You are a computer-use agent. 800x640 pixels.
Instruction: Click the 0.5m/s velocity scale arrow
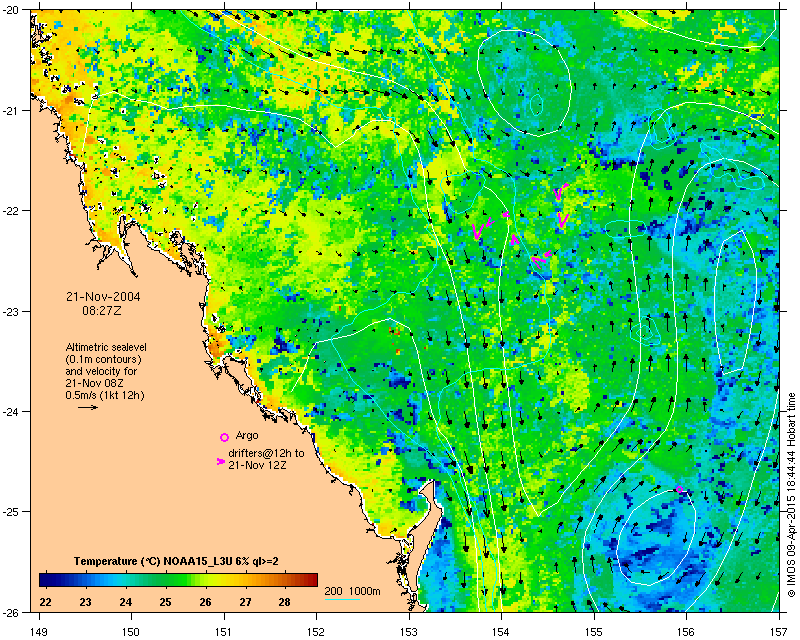click(x=88, y=407)
